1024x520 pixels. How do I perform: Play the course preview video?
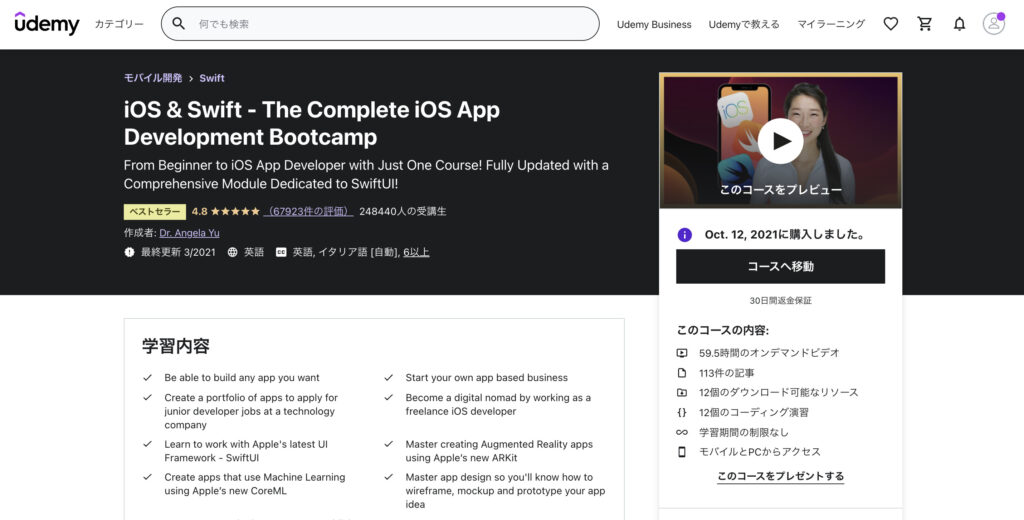tap(780, 141)
